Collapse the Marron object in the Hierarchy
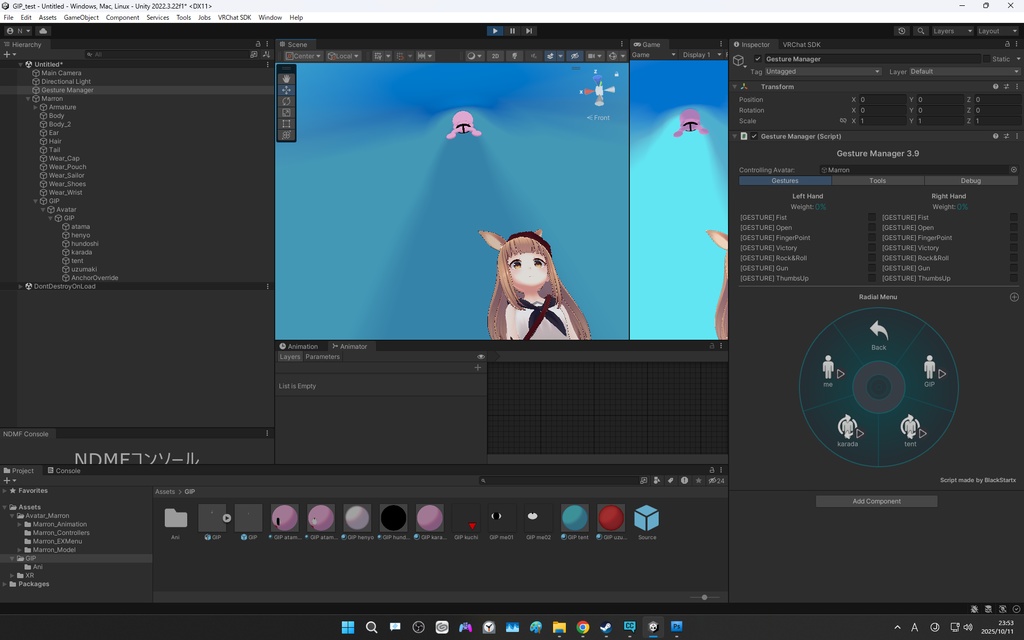This screenshot has width=1024, height=640. coord(27,99)
